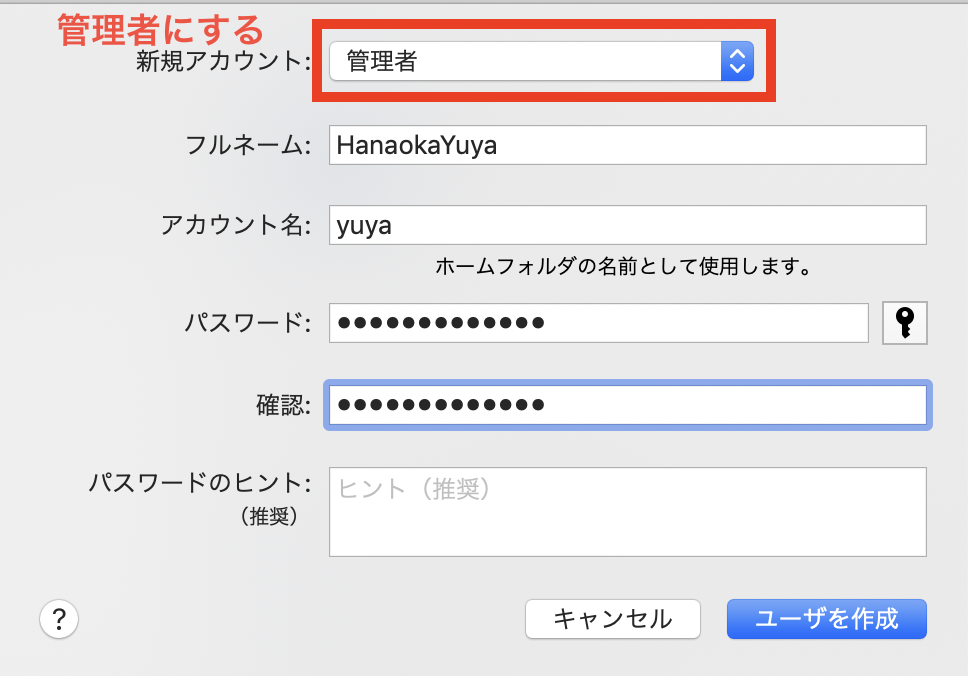Open the 管理者 account type popup
The height and width of the screenshot is (676, 968).
pyautogui.click(x=541, y=61)
